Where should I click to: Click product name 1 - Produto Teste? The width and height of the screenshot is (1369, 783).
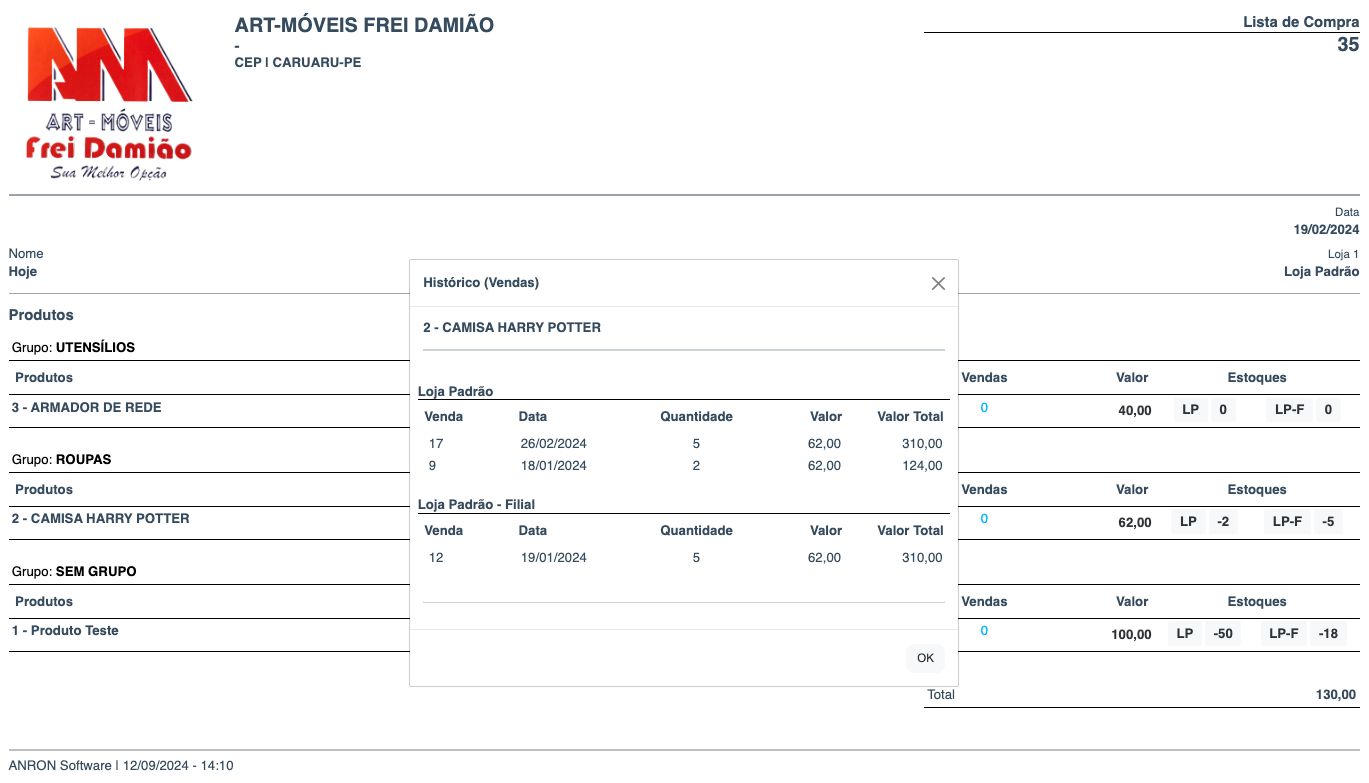click(65, 631)
